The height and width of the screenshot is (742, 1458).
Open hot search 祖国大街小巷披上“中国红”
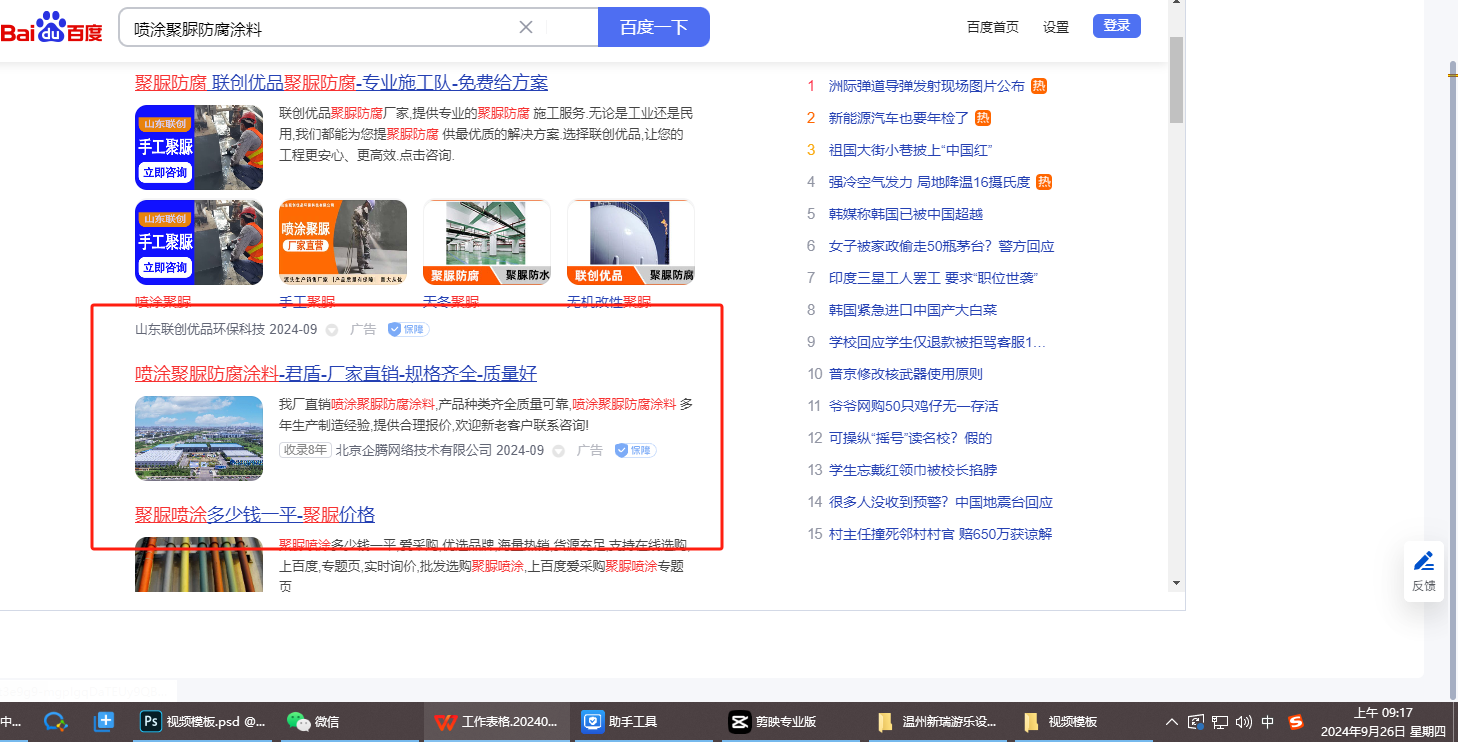coord(910,150)
